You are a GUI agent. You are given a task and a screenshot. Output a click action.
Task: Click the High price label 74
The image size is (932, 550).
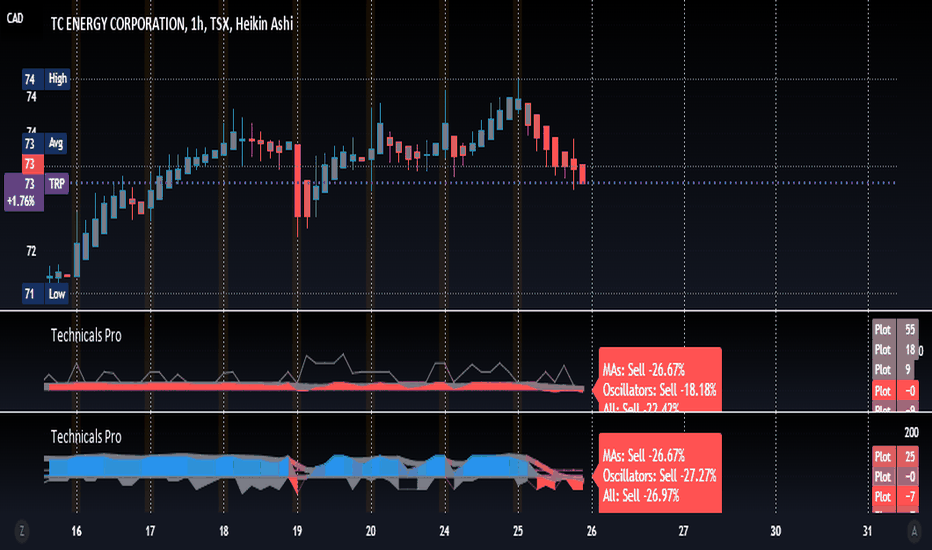tap(46, 78)
